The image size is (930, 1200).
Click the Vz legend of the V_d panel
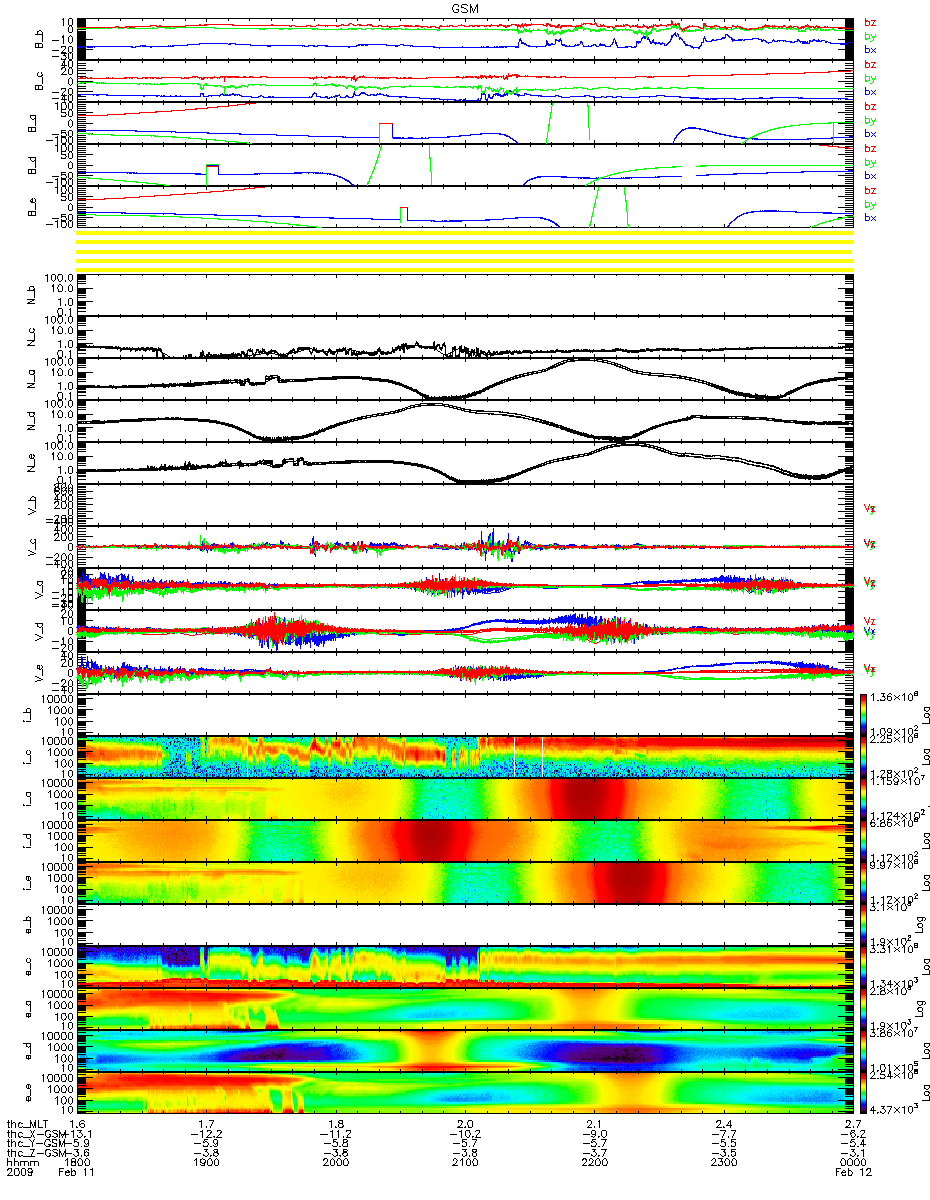[x=870, y=621]
